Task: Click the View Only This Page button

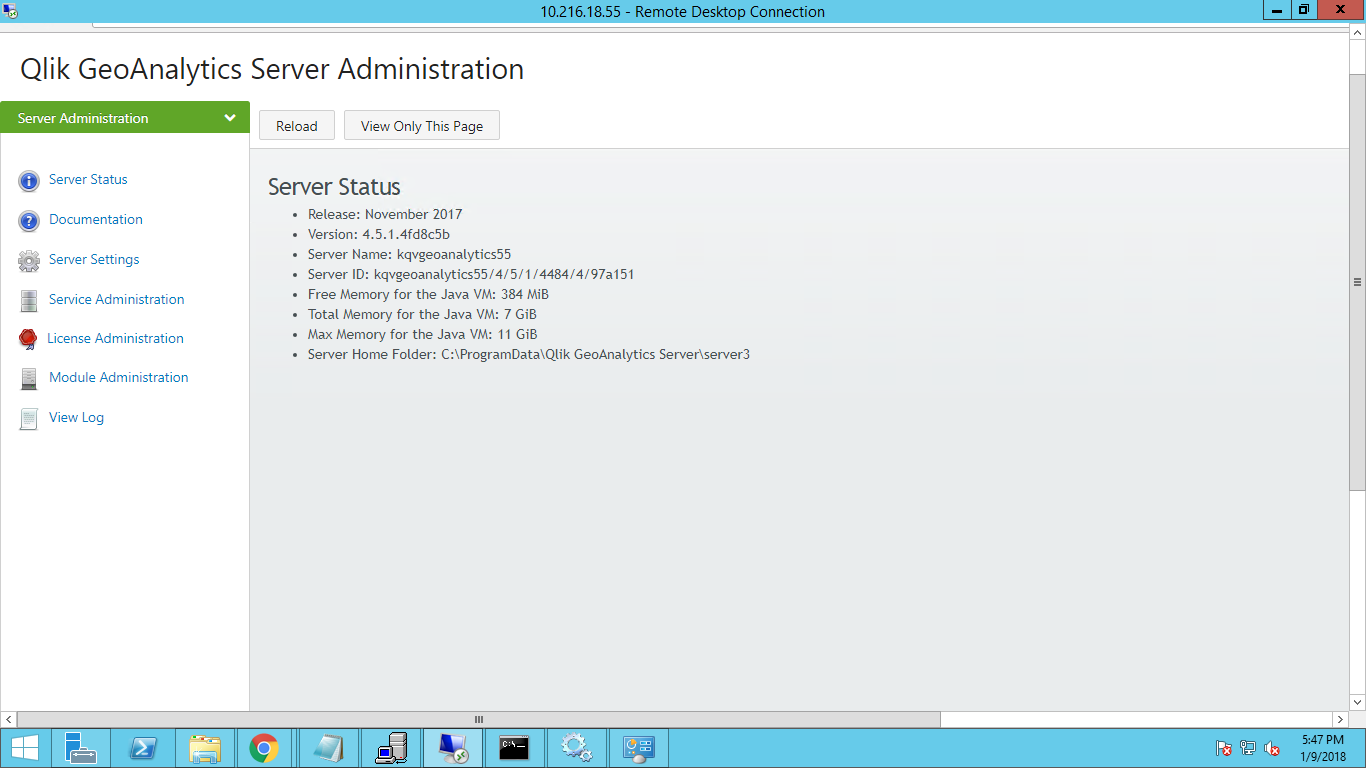Action: [422, 126]
